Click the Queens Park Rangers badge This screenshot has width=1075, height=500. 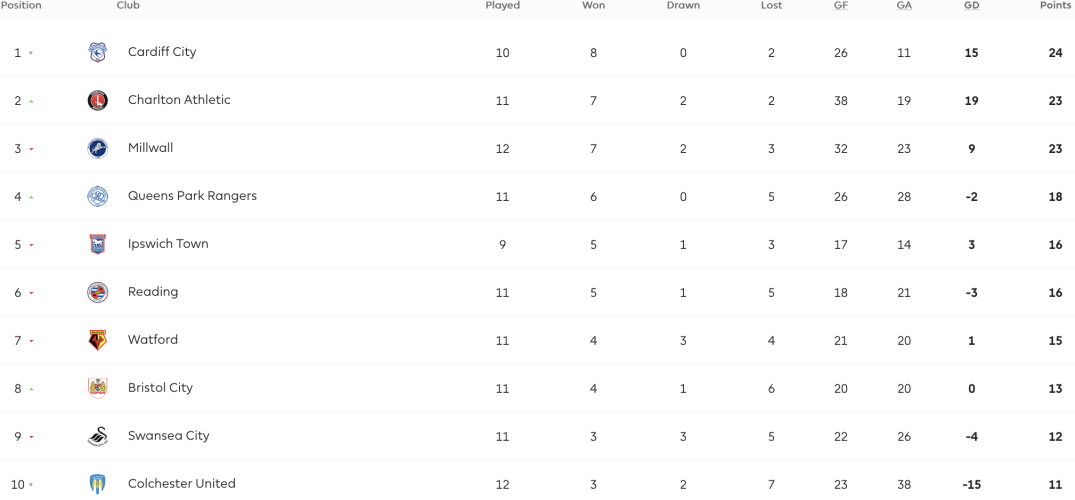click(x=97, y=196)
